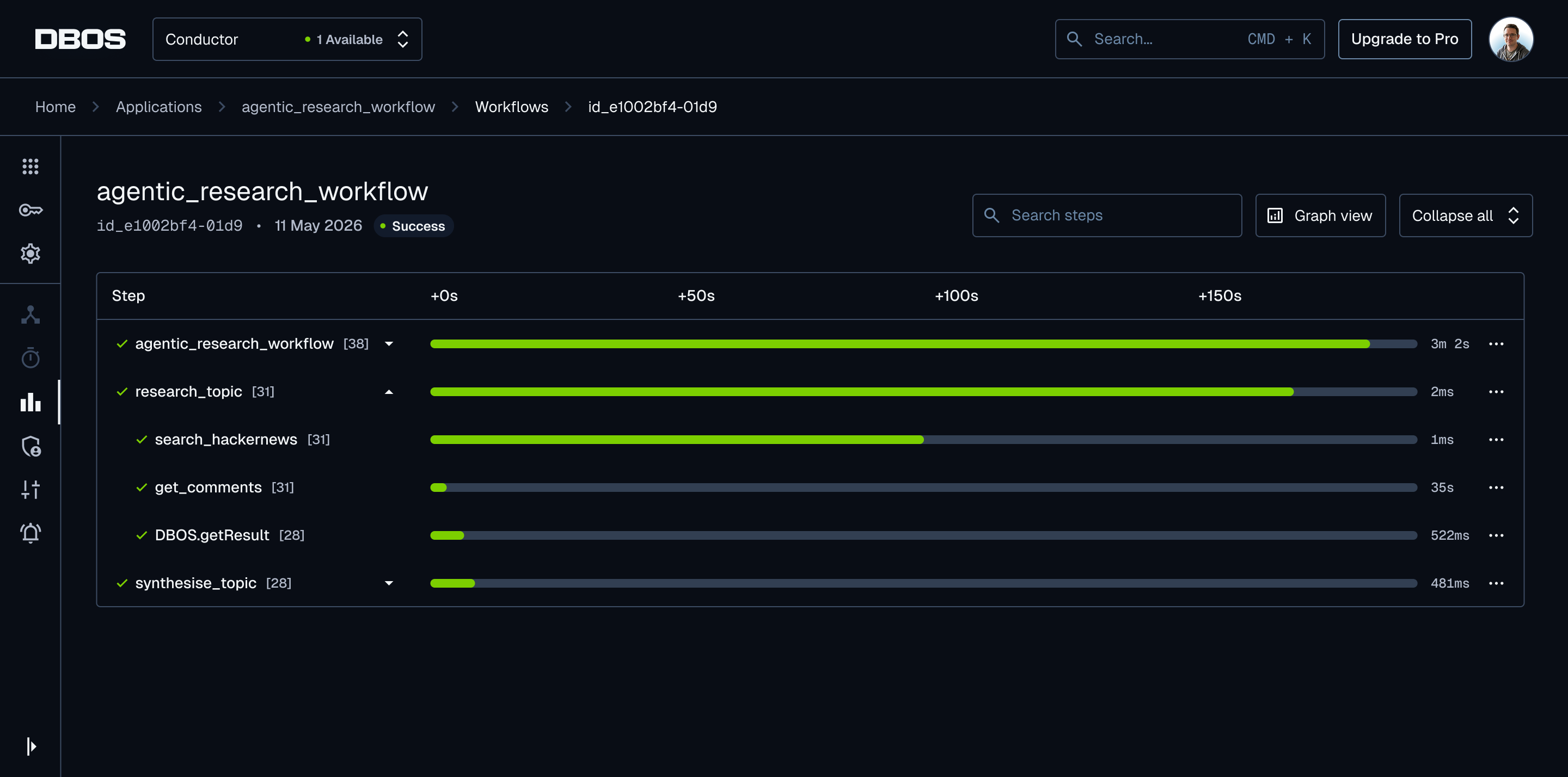
Task: Open more options for agentic_research_workflow row
Action: pyautogui.click(x=1496, y=344)
